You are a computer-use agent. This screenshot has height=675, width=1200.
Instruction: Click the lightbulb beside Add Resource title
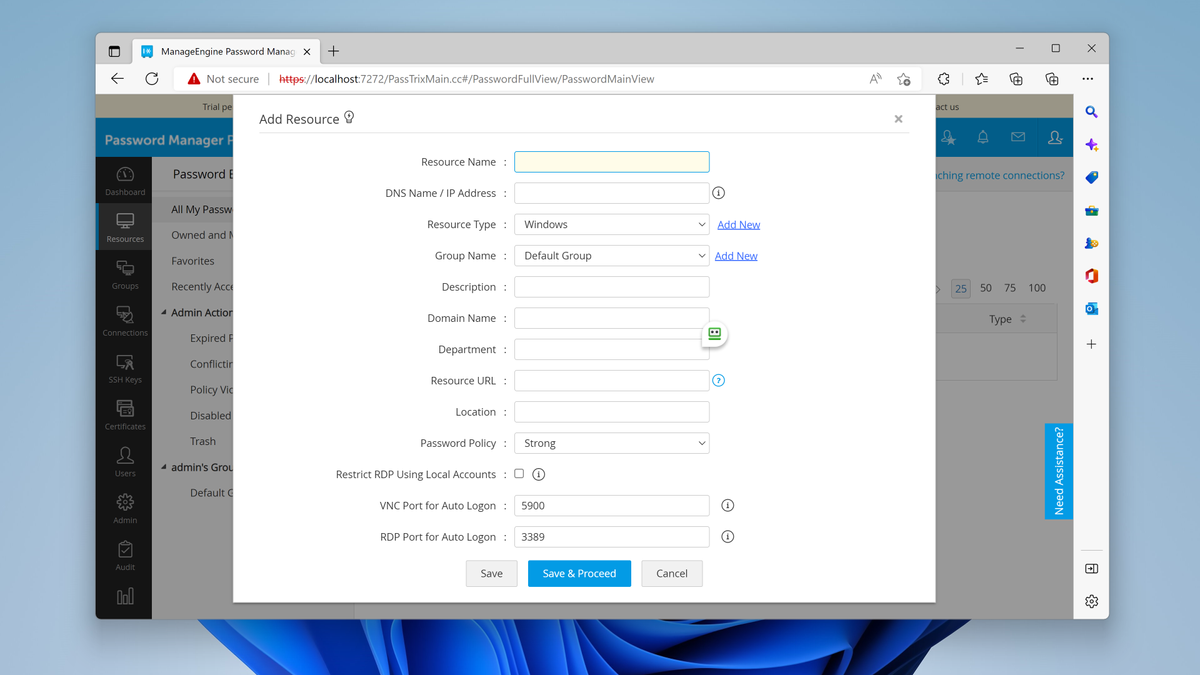[349, 117]
